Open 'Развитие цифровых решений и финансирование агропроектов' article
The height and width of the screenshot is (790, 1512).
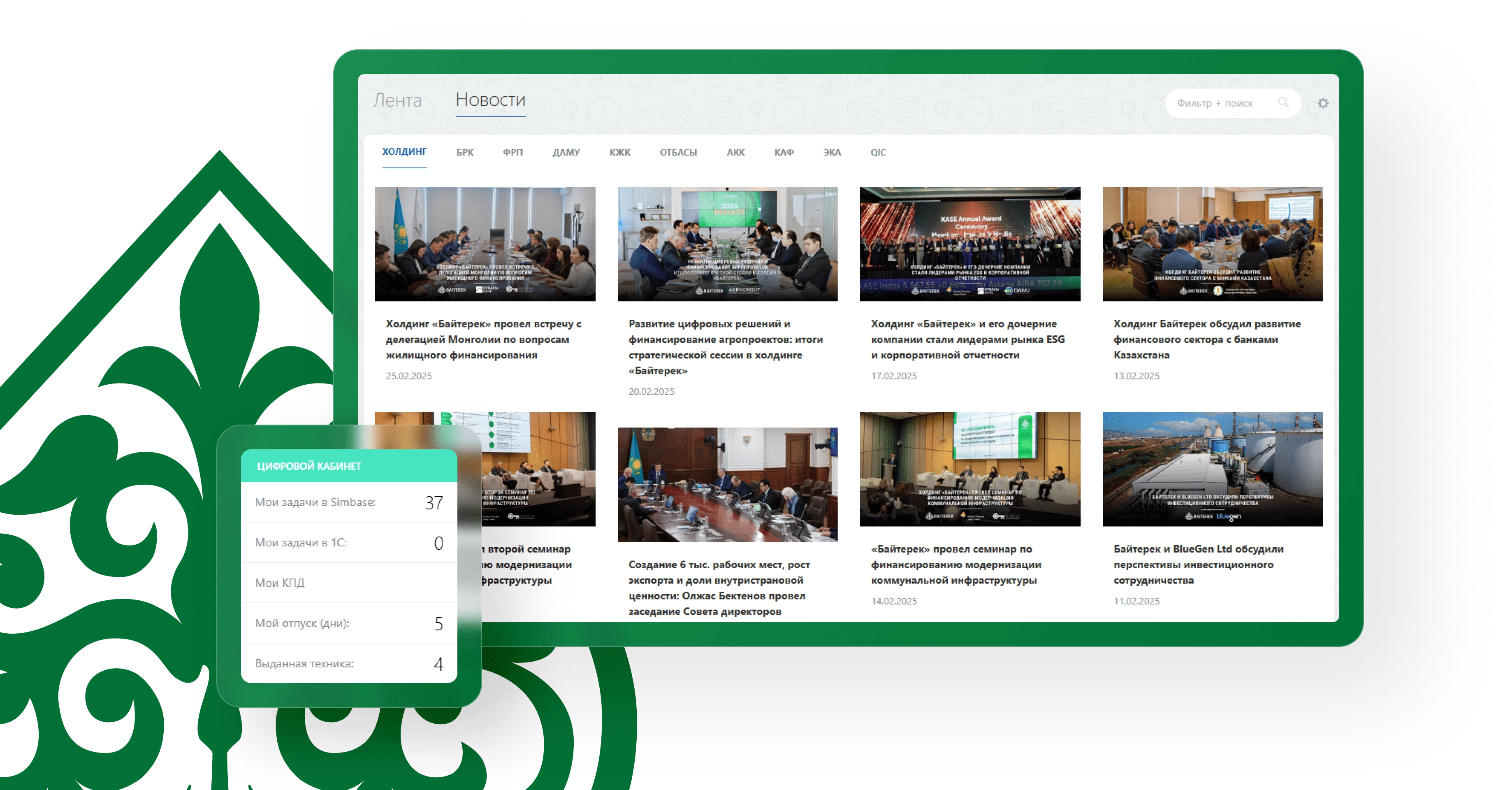(726, 346)
